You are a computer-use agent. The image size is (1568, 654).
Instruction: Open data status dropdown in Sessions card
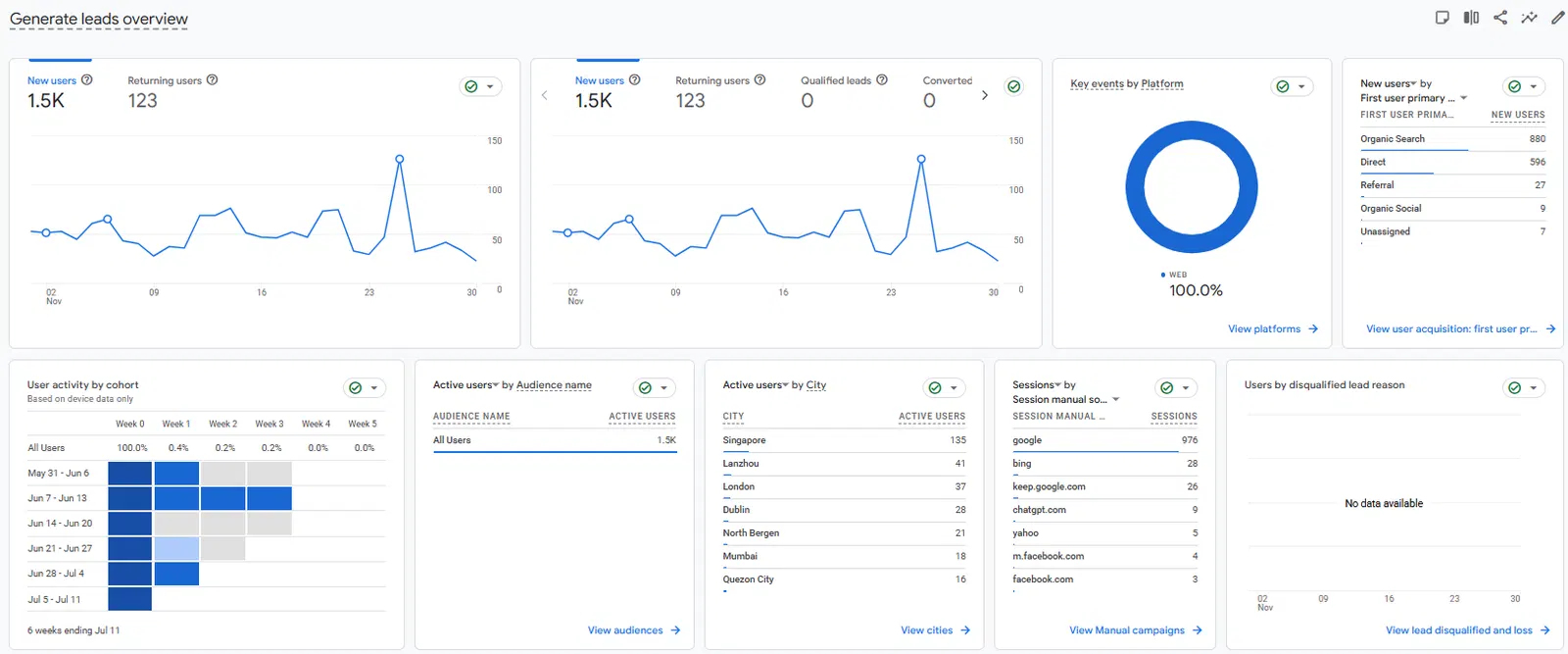coord(1176,387)
